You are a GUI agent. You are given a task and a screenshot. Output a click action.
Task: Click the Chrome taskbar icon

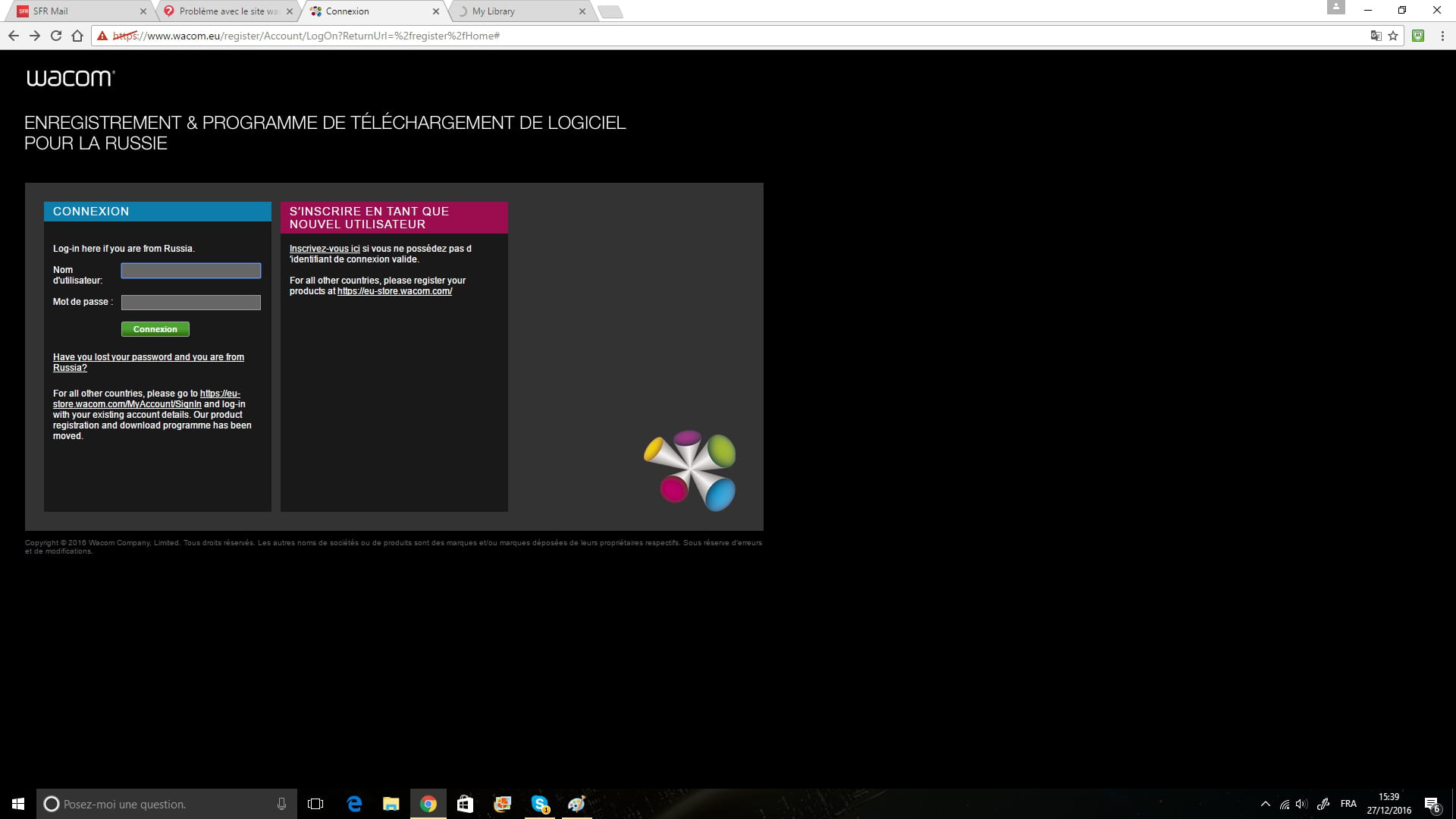tap(428, 804)
